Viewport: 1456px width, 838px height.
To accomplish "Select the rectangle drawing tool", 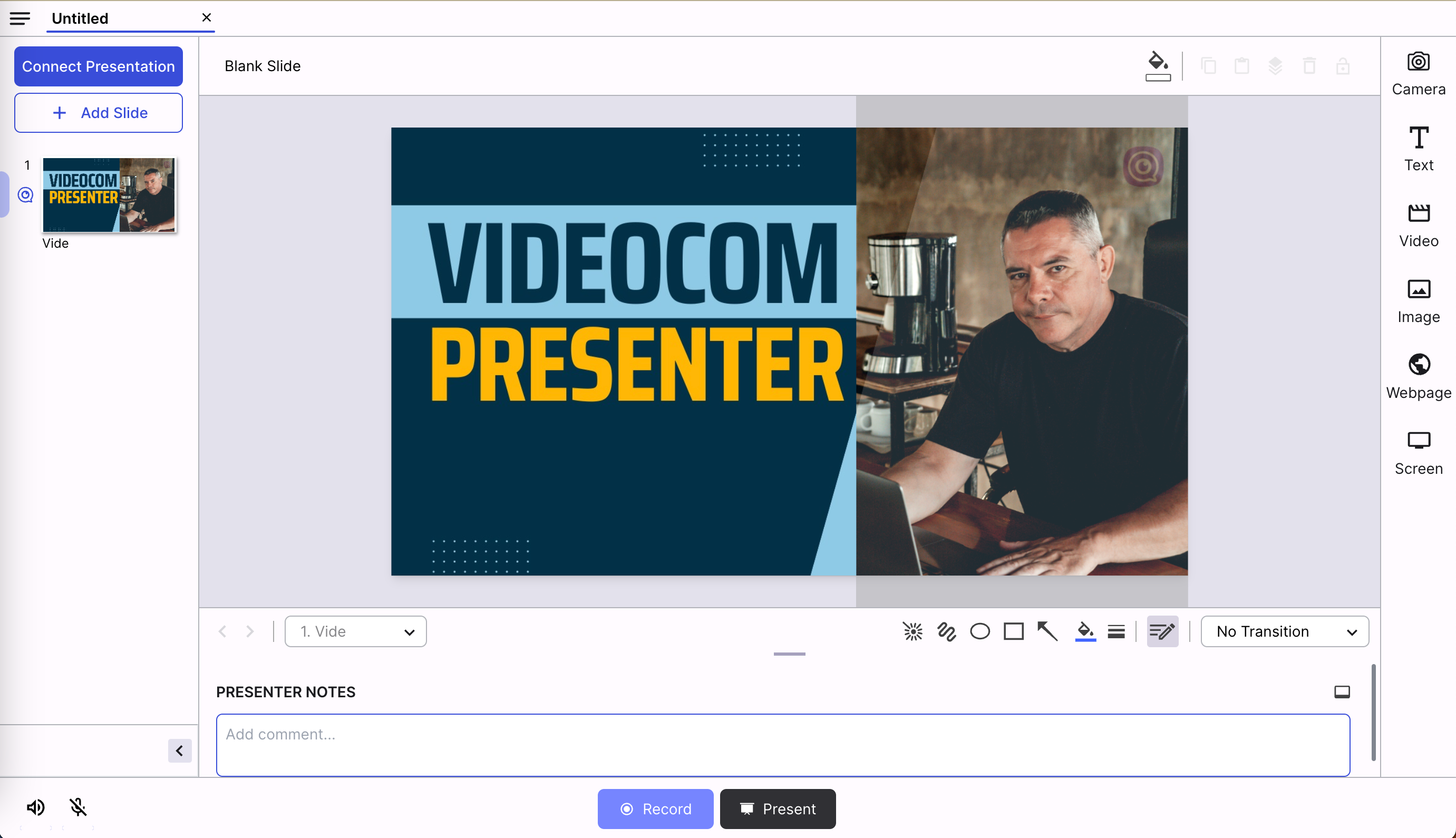I will [x=1013, y=631].
